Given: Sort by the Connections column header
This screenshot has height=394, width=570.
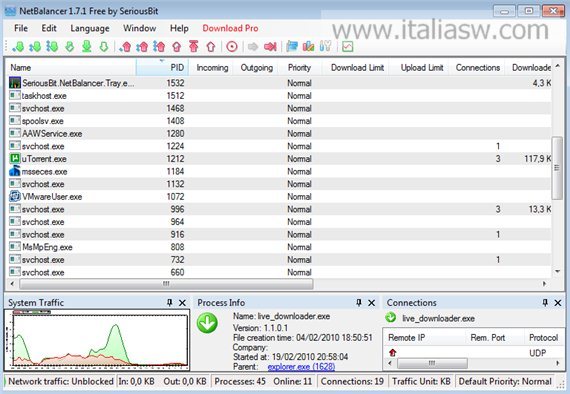Looking at the screenshot, I should click(x=478, y=68).
